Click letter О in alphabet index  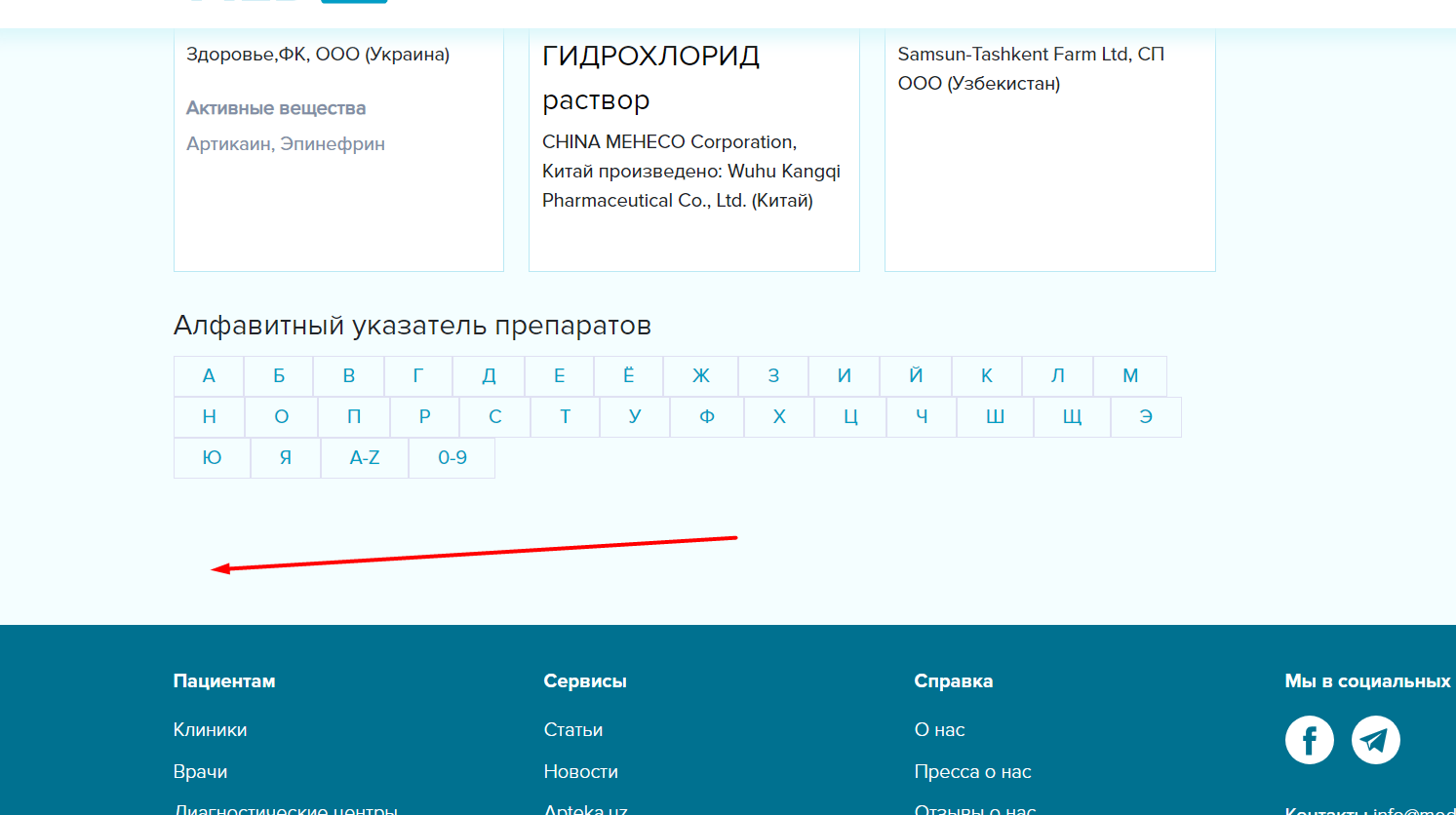click(282, 417)
